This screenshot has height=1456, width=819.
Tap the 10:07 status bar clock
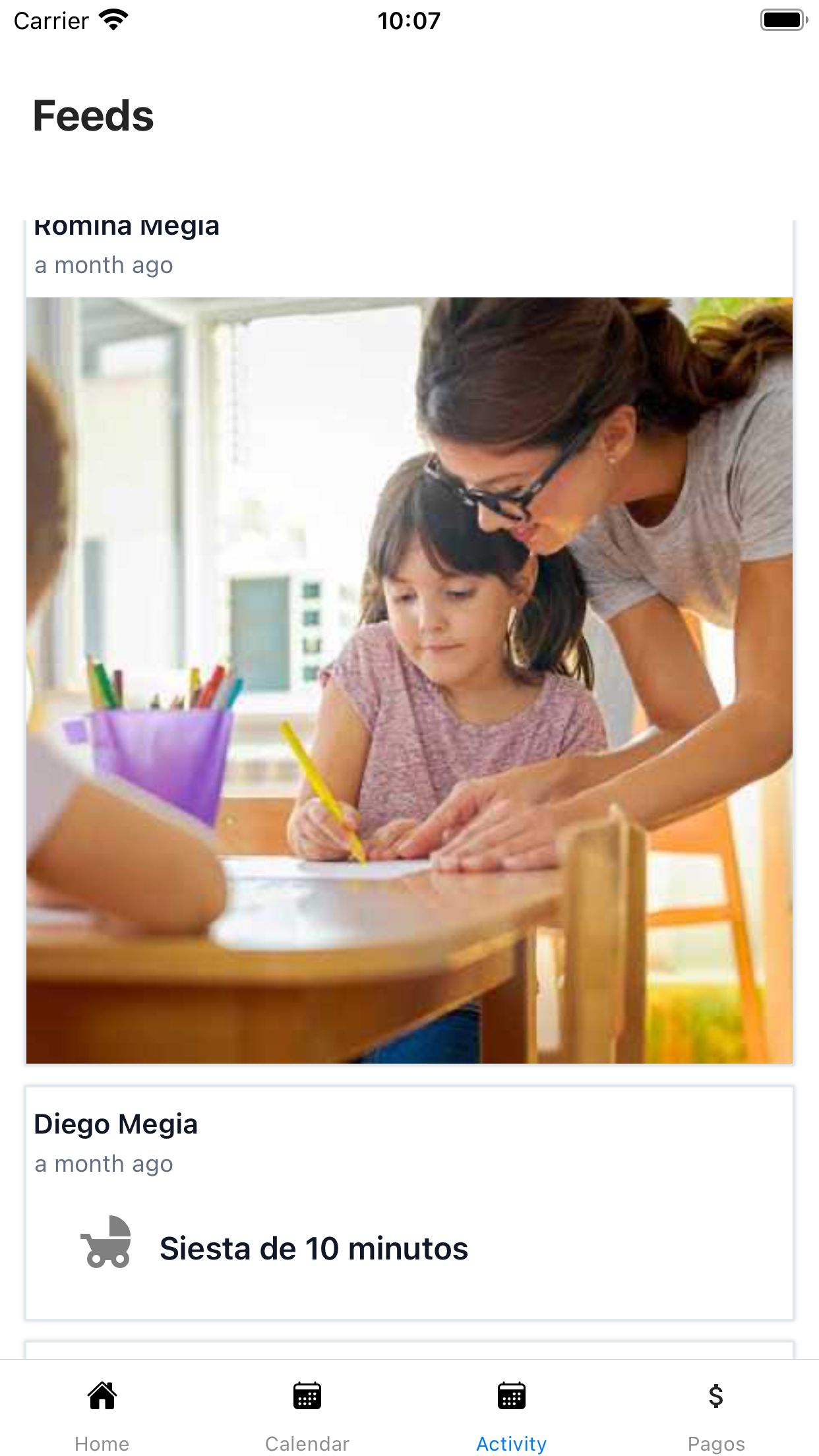[409, 20]
